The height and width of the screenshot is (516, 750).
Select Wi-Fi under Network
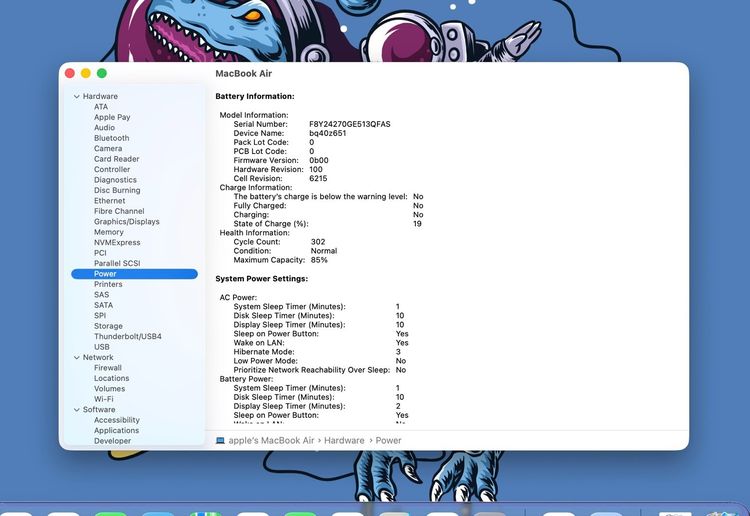104,399
